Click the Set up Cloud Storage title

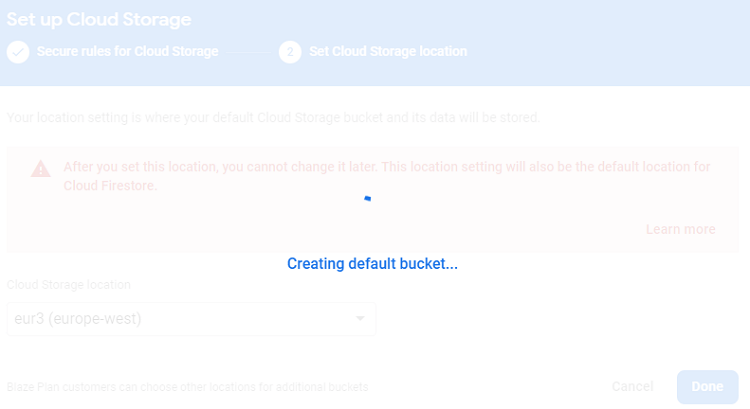click(x=99, y=20)
